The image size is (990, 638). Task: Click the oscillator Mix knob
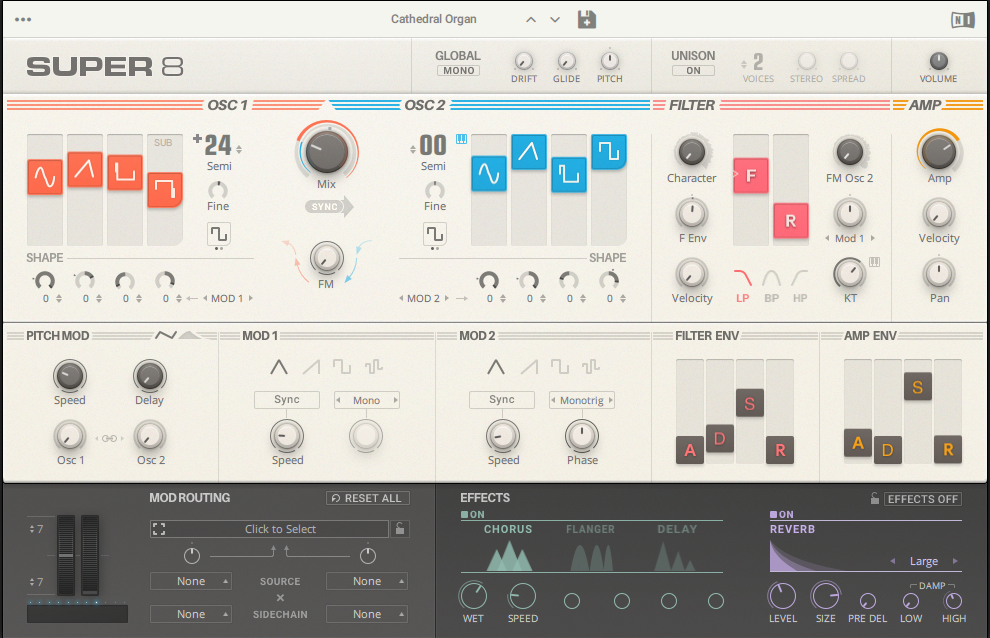326,152
